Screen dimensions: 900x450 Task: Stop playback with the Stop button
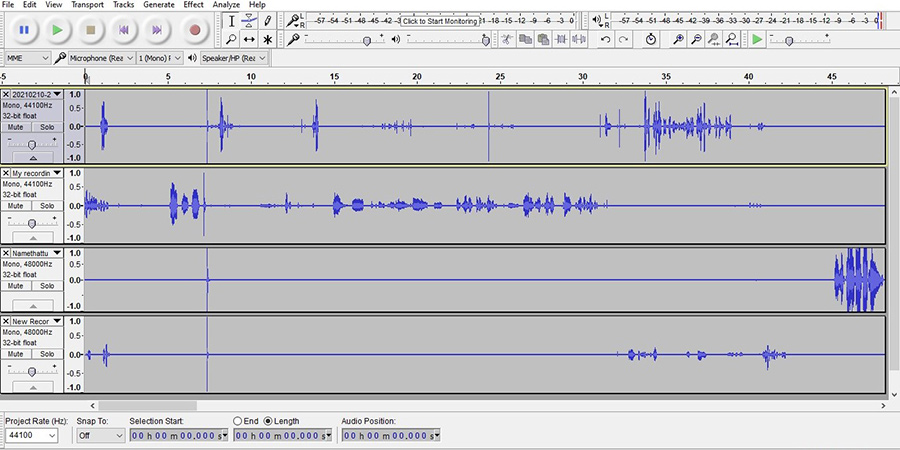click(91, 30)
